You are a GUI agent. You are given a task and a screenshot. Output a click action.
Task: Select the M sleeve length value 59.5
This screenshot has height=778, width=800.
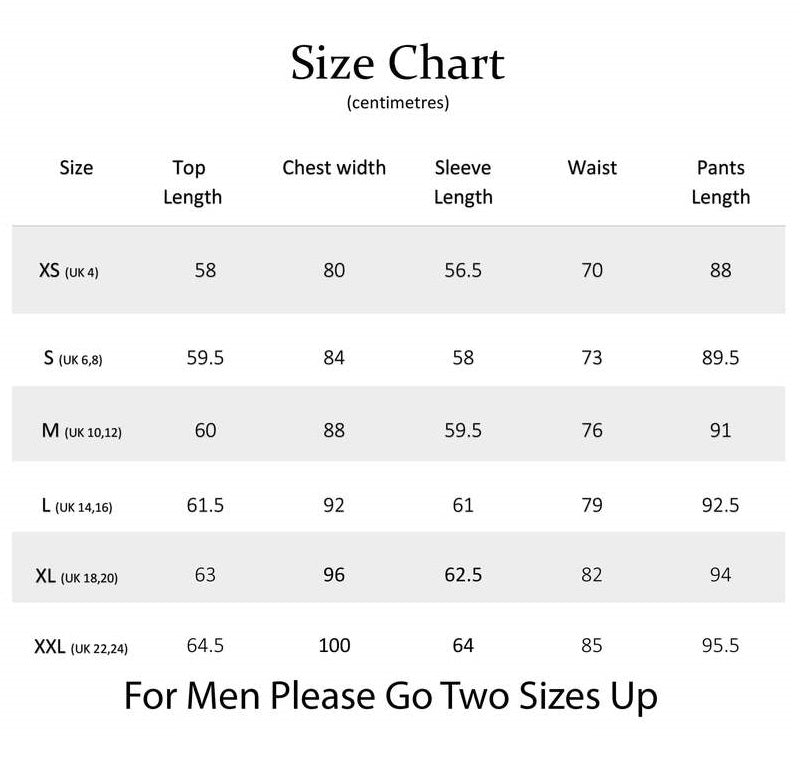(x=463, y=431)
